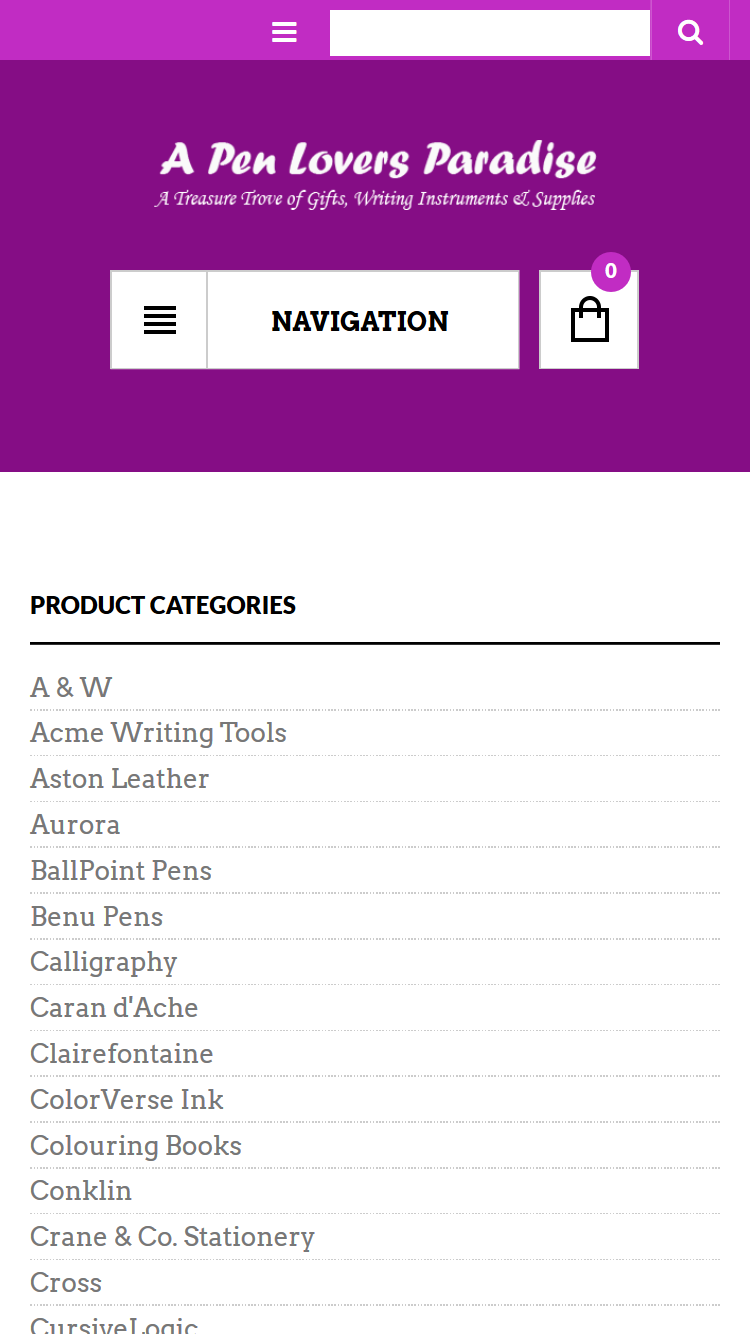The width and height of the screenshot is (750, 1334).
Task: Click the navigation list lines icon
Action: pyautogui.click(x=160, y=320)
